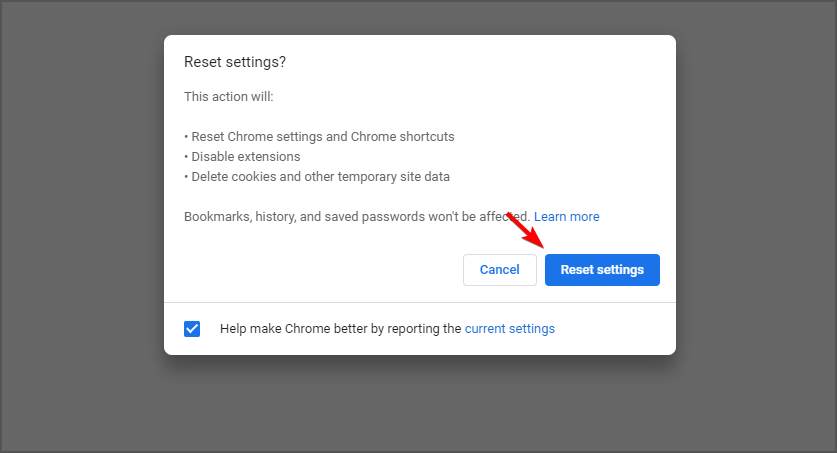
Task: Uncheck the Help make Chrome better checkbox
Action: pyautogui.click(x=192, y=328)
